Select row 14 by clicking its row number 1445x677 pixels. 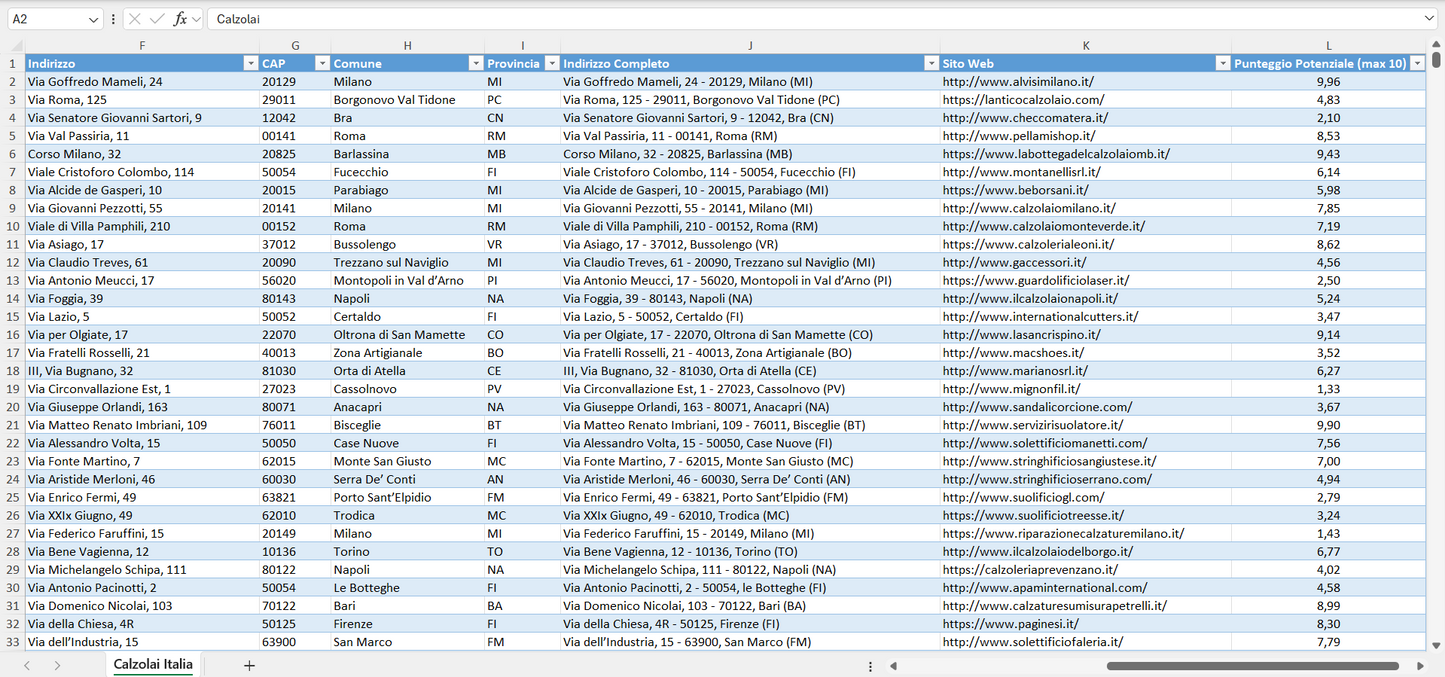(14, 298)
